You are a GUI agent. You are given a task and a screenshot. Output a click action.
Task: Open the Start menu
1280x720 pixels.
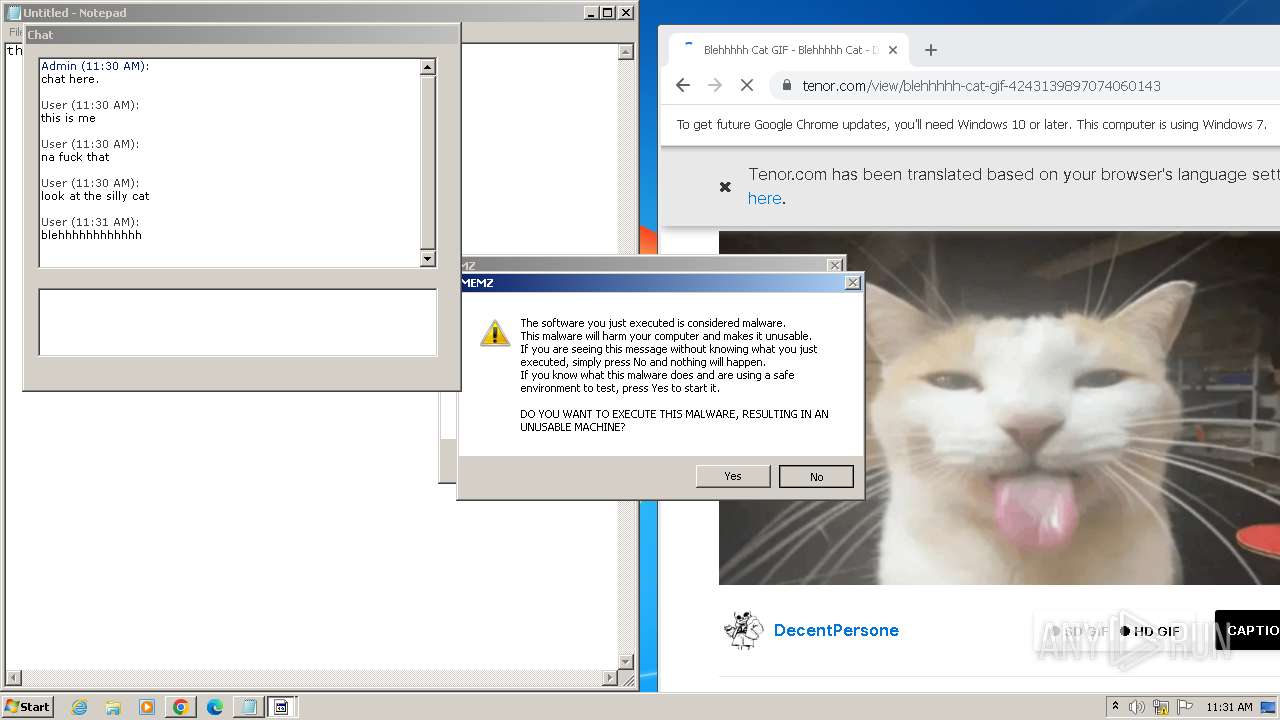[x=28, y=707]
